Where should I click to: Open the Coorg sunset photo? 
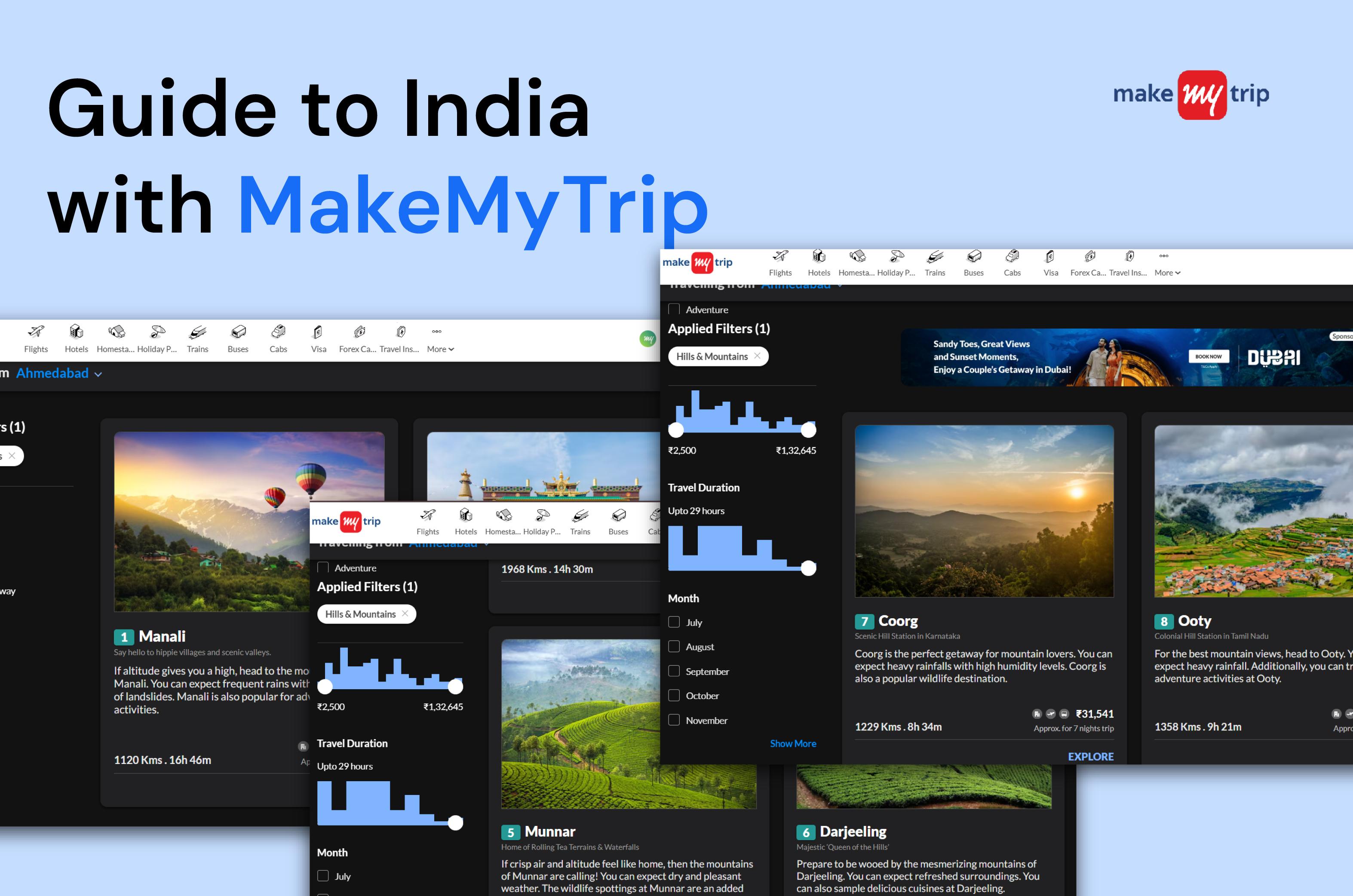point(984,511)
